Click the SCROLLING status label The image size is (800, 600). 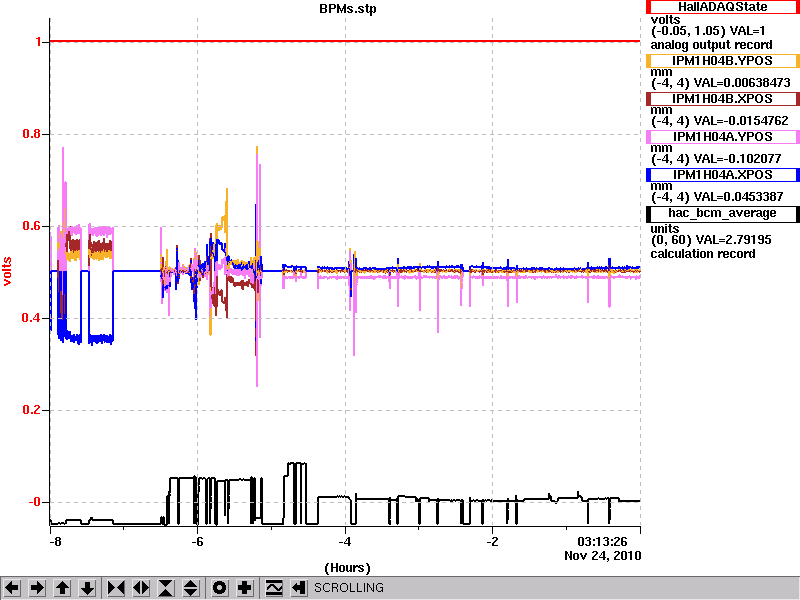tap(348, 588)
